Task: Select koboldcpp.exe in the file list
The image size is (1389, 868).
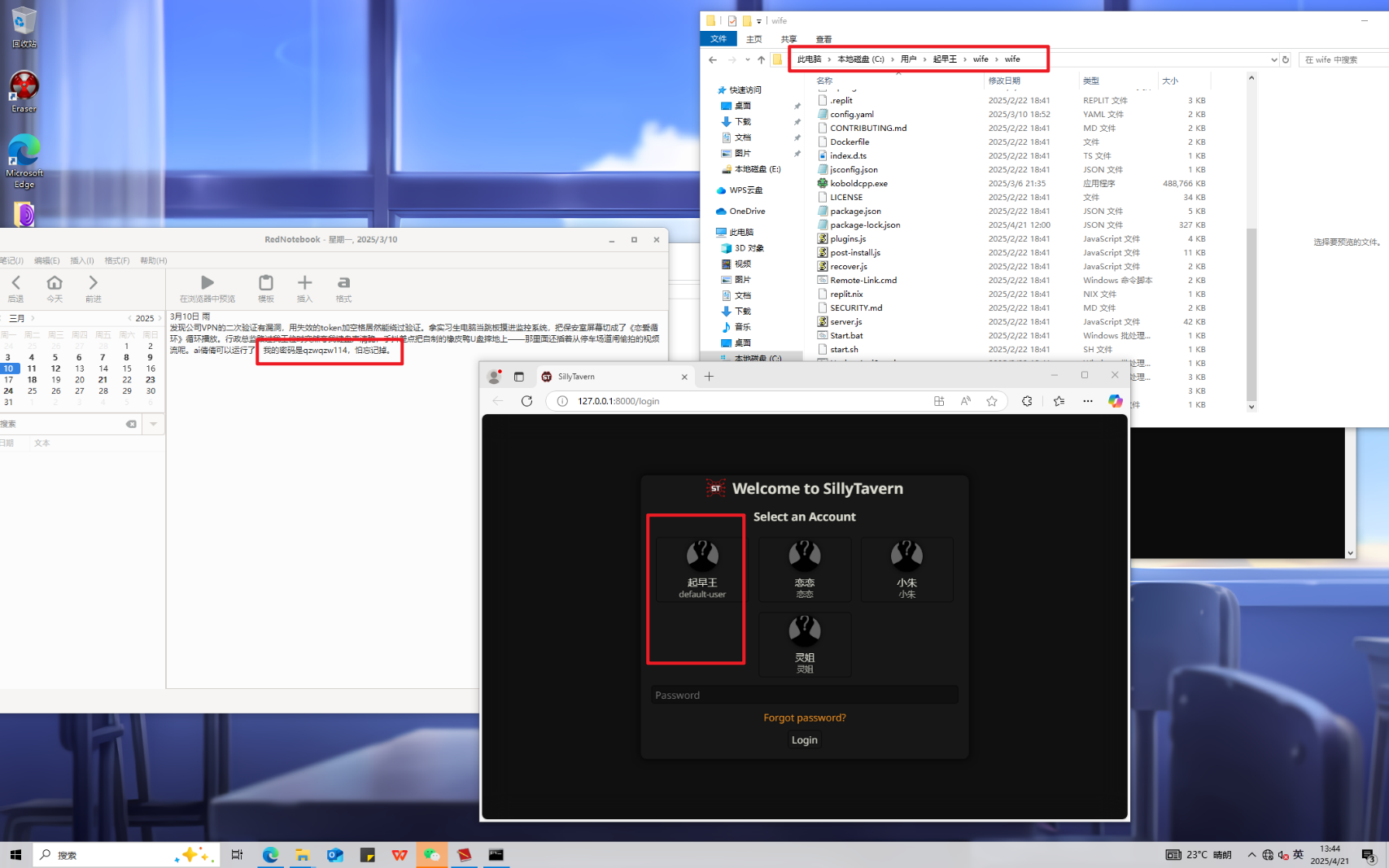Action: coord(858,184)
